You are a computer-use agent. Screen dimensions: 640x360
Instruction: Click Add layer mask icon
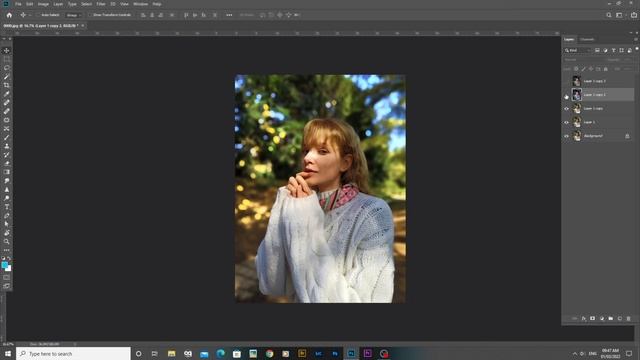coord(593,318)
